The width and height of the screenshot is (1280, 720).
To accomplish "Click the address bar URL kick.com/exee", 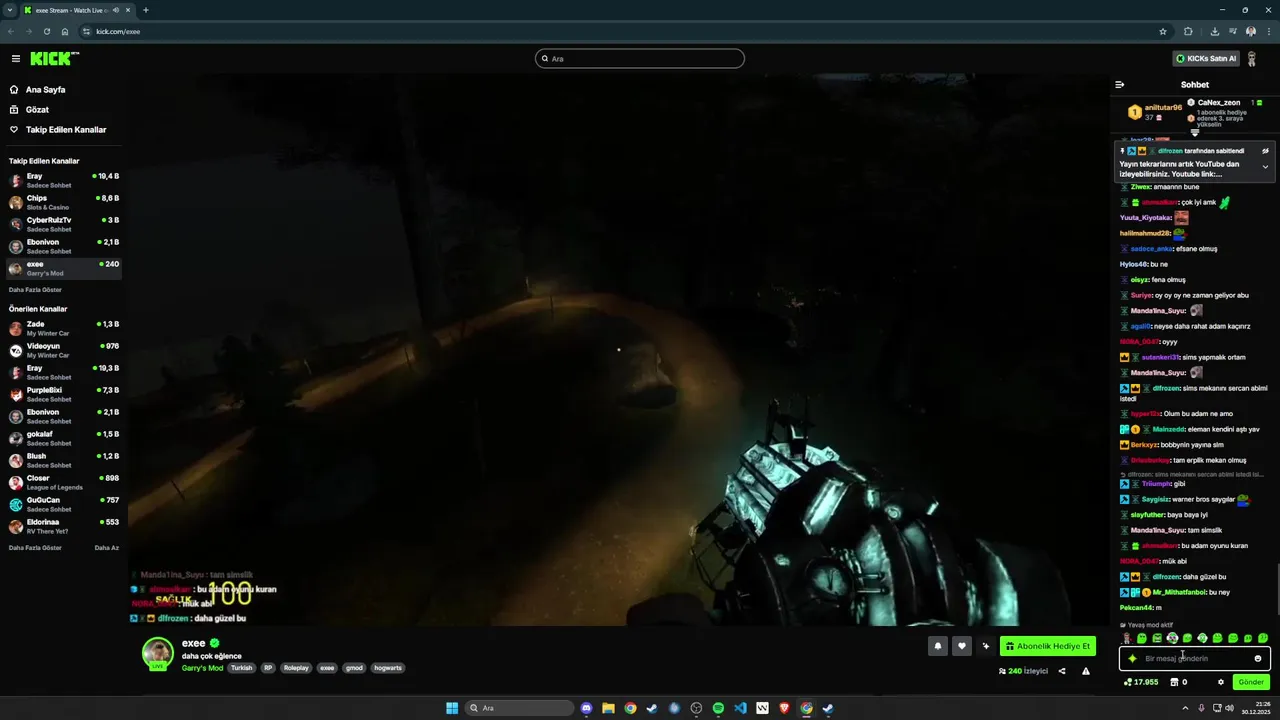I will [x=118, y=31].
